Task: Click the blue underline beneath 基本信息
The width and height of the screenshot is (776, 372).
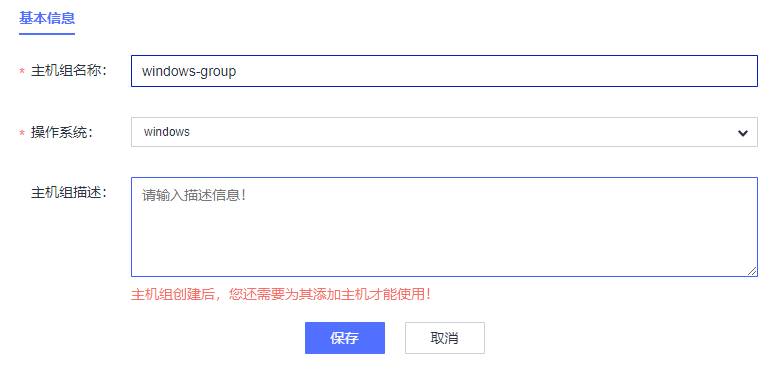Action: click(47, 34)
